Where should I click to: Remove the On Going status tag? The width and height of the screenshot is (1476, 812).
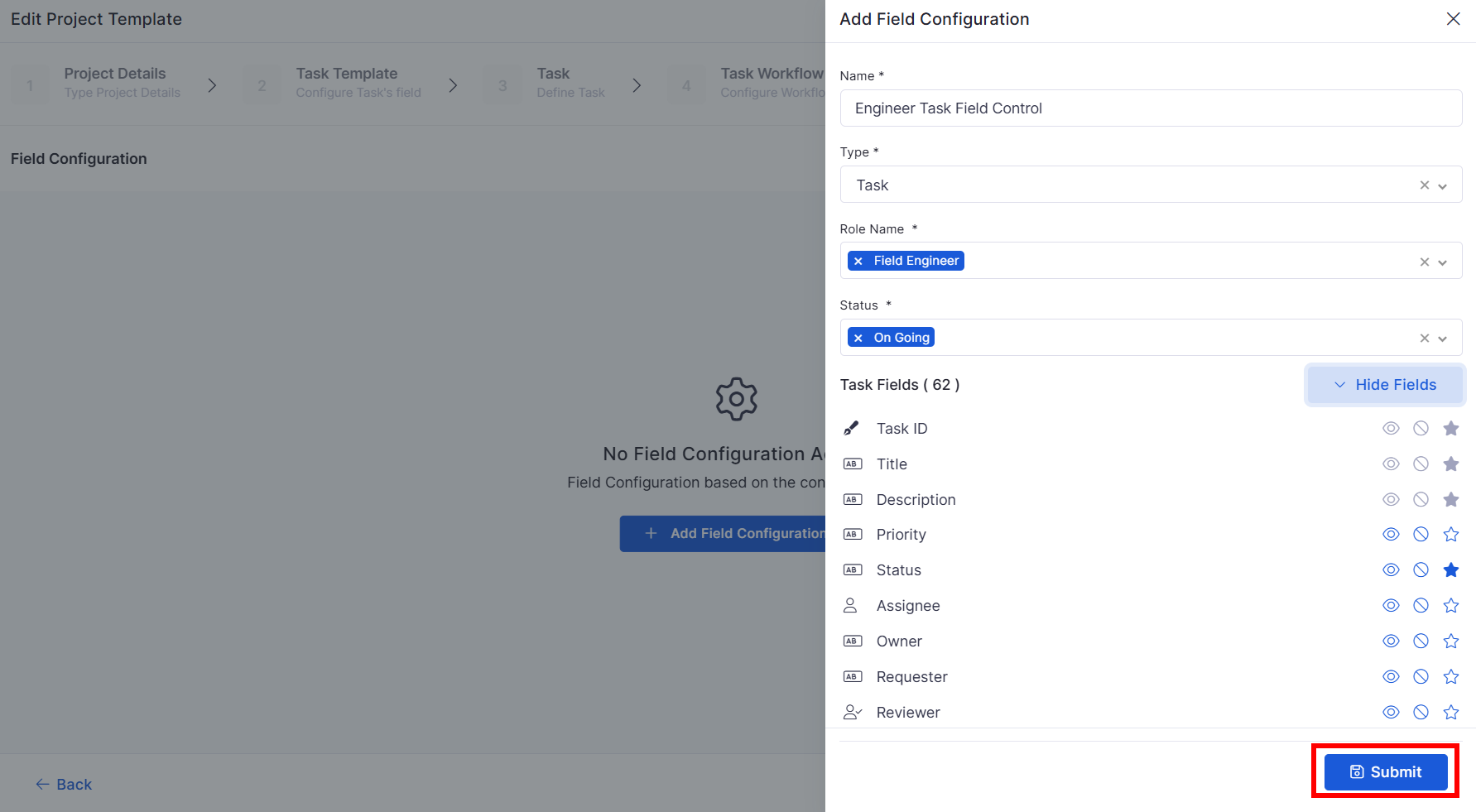[858, 338]
